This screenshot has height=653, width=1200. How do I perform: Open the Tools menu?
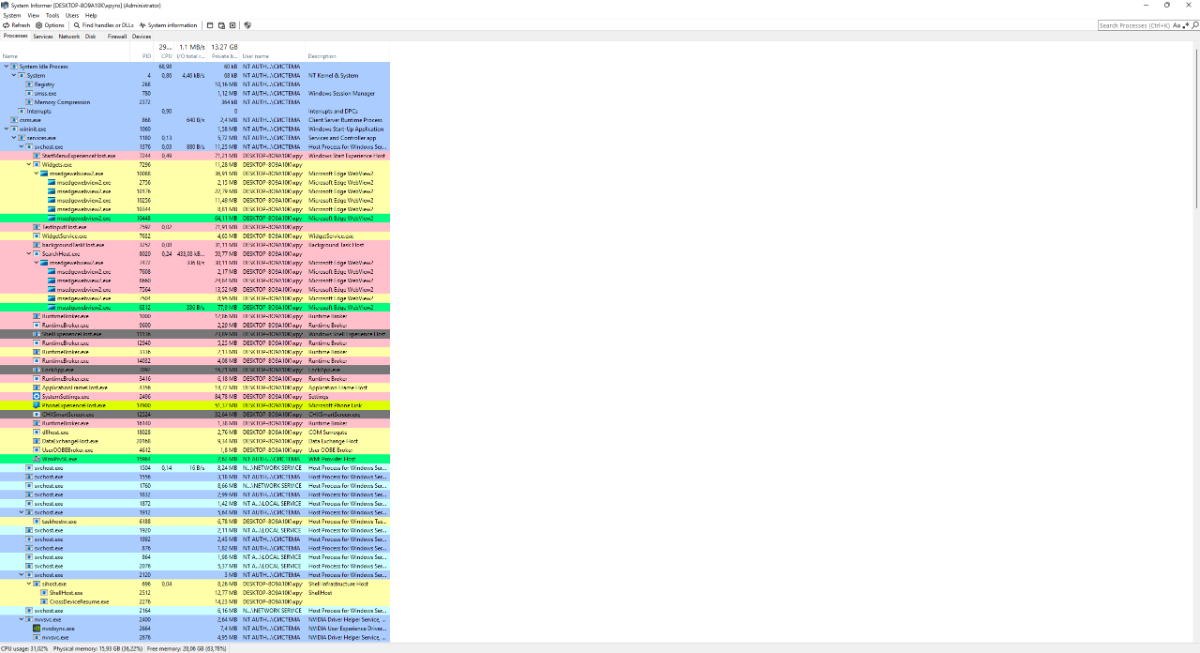pyautogui.click(x=52, y=16)
